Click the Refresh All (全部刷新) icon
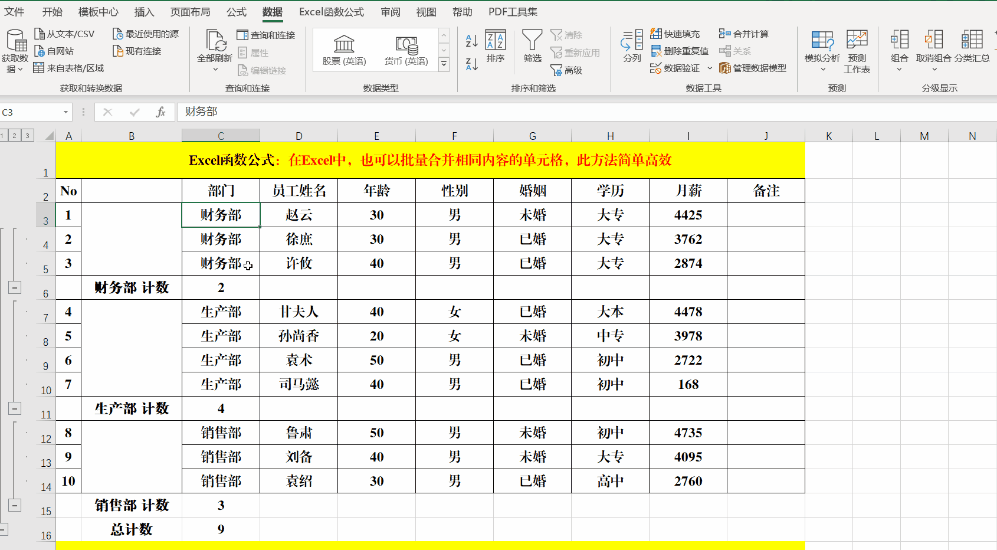The image size is (997, 550). pyautogui.click(x=215, y=40)
